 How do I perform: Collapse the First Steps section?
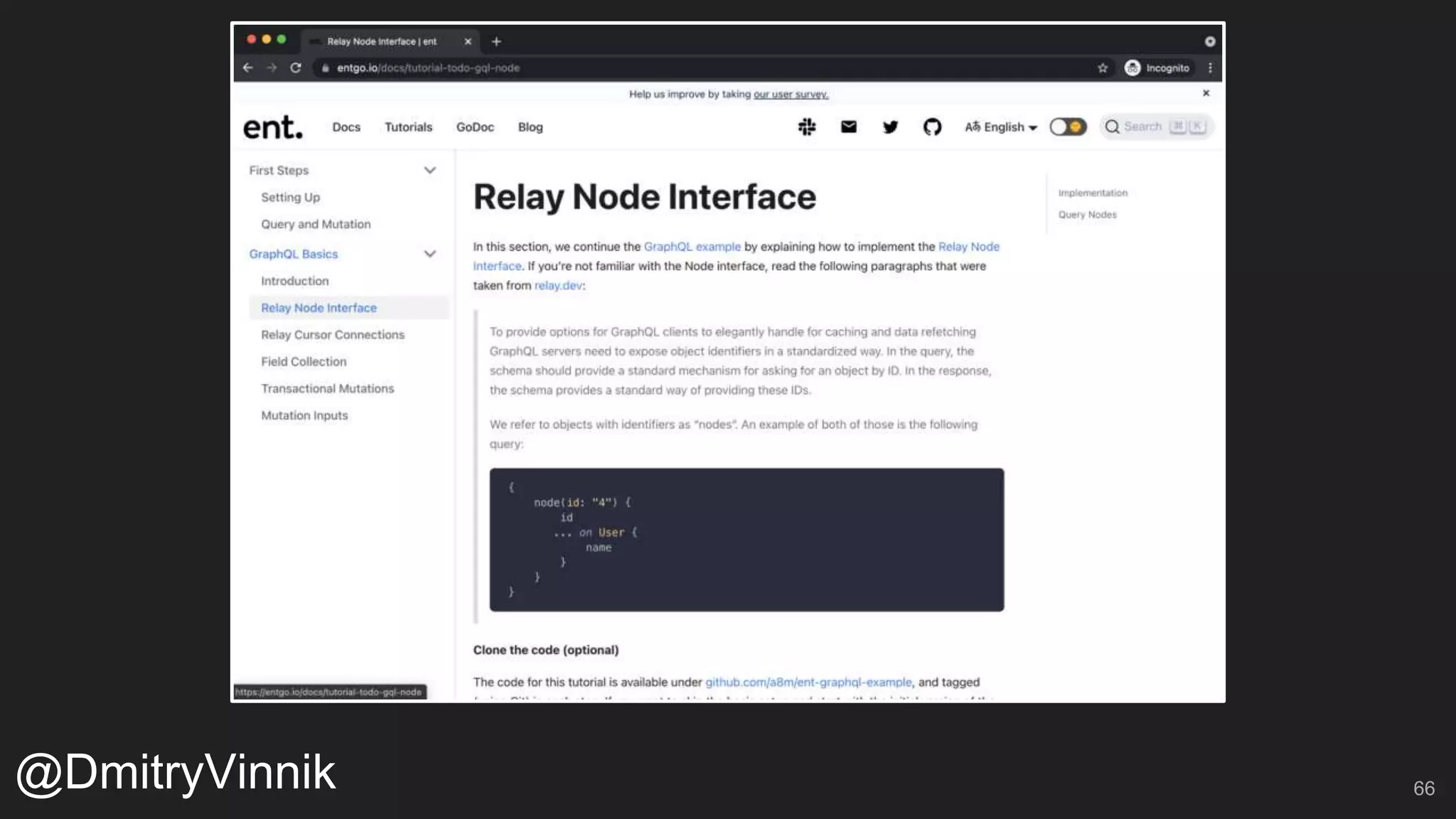click(x=429, y=171)
